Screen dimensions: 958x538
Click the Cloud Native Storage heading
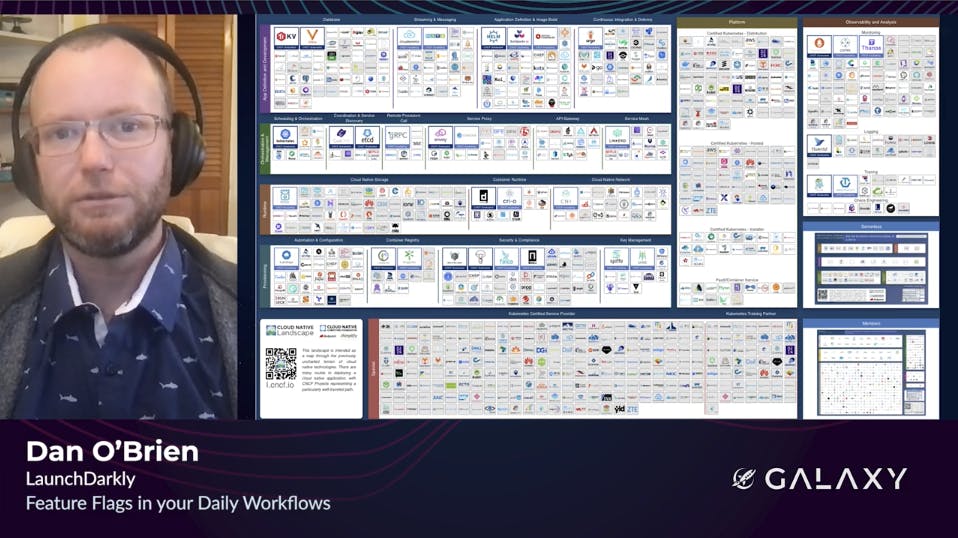point(369,180)
